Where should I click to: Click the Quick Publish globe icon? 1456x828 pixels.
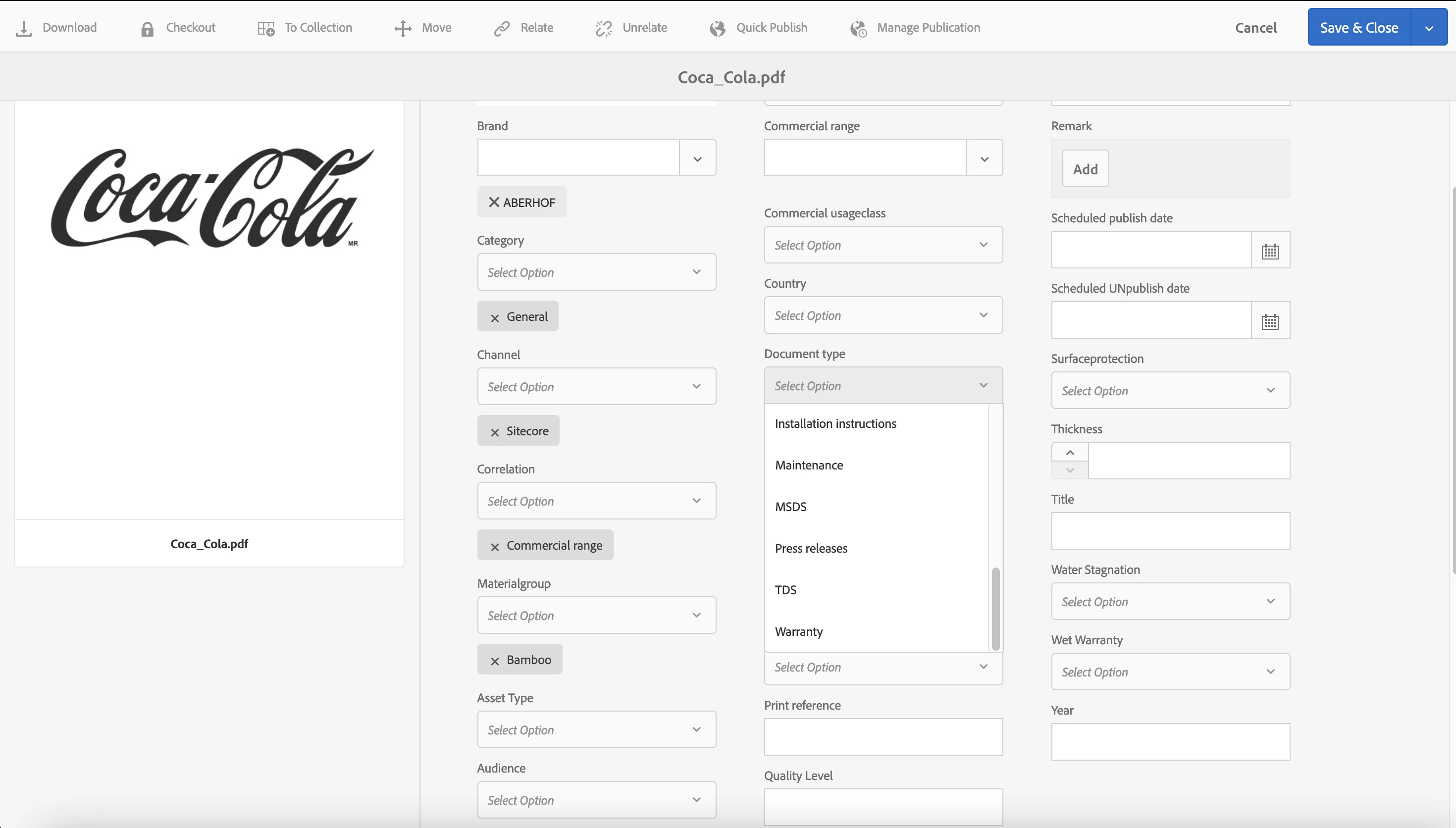click(718, 28)
